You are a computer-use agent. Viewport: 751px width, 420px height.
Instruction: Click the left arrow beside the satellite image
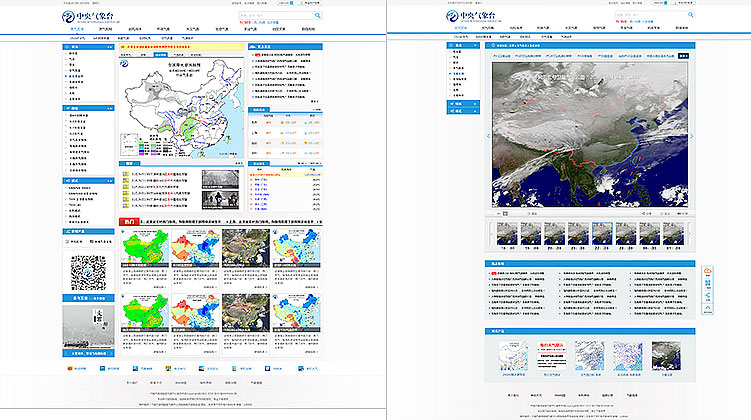click(489, 136)
